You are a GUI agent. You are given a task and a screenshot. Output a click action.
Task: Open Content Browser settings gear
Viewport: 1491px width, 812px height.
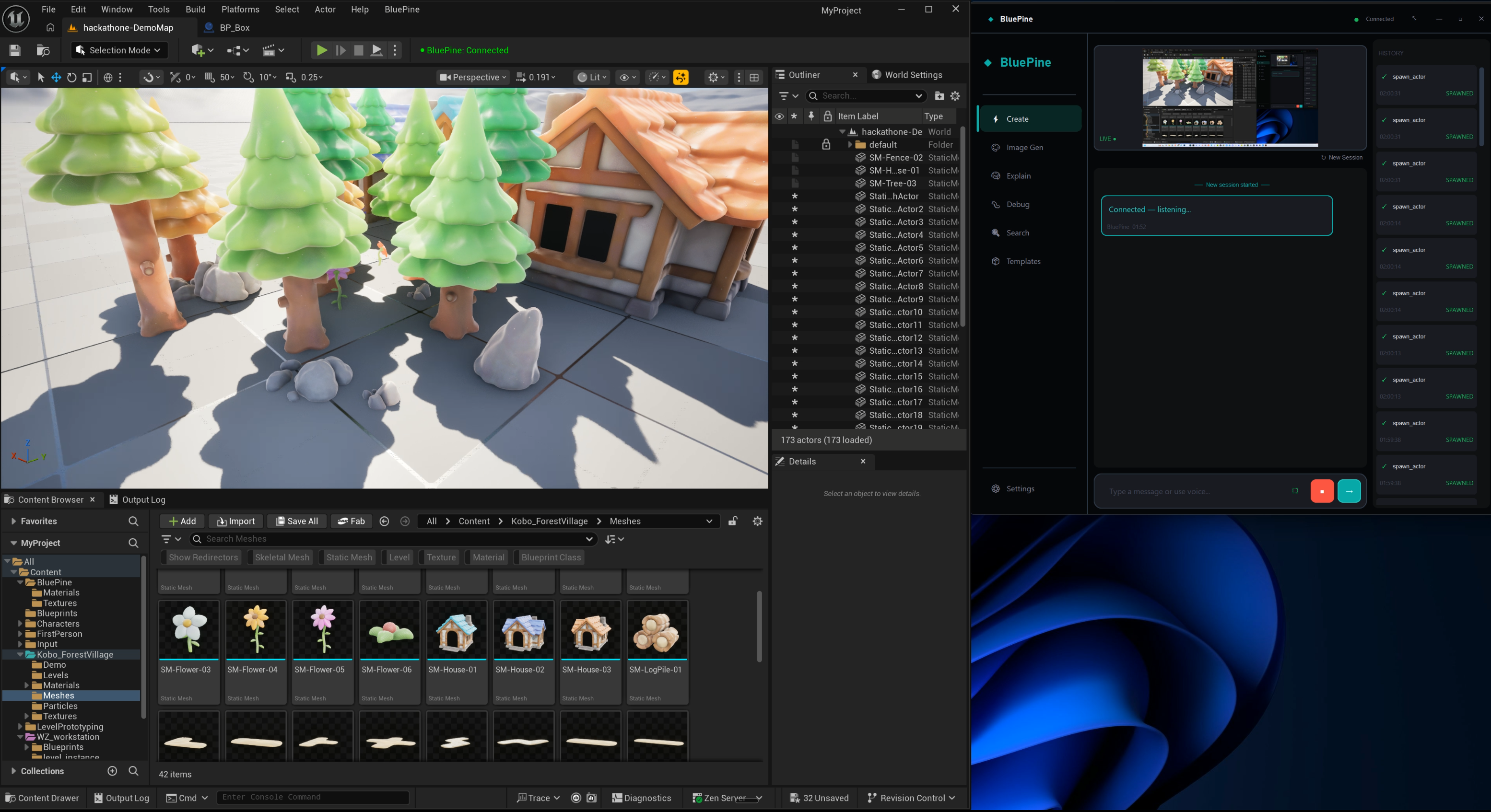(x=757, y=521)
